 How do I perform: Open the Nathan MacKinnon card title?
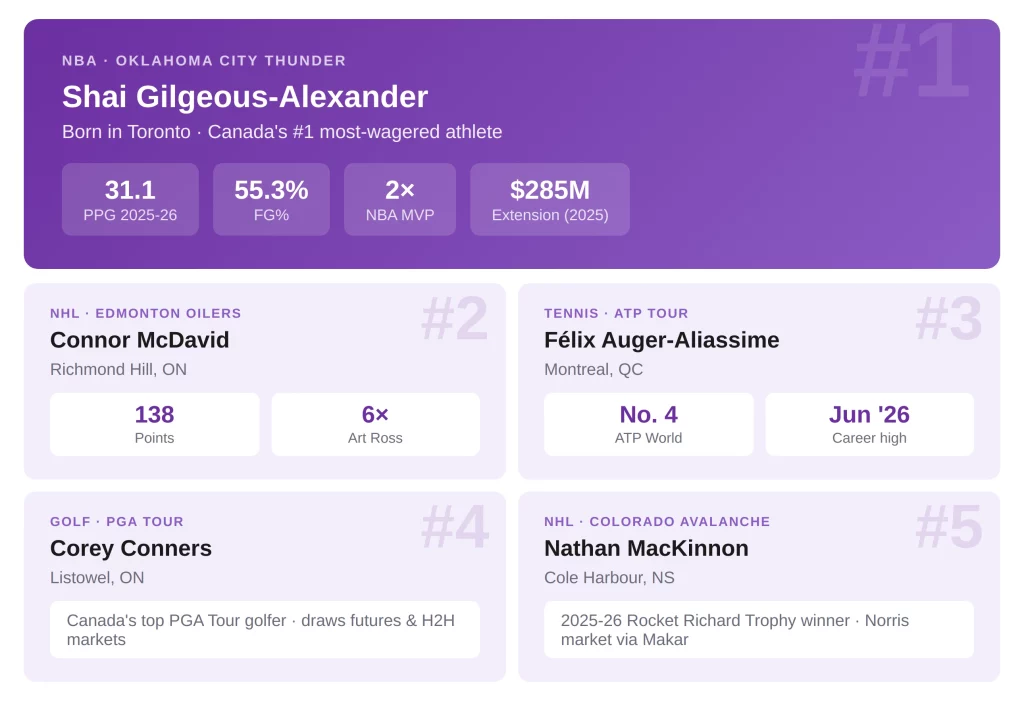pos(647,548)
